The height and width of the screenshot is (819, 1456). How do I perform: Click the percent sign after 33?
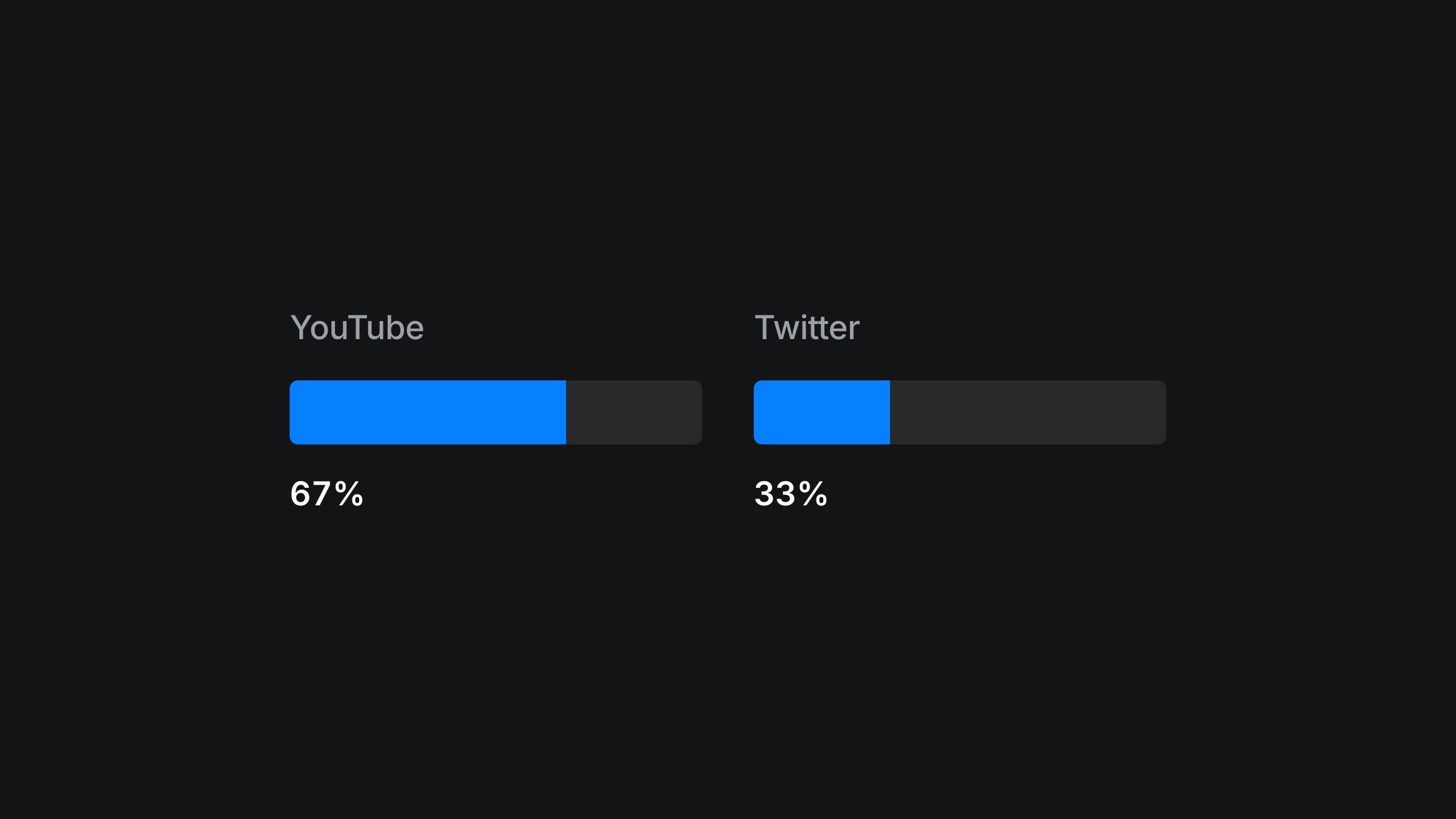click(813, 493)
